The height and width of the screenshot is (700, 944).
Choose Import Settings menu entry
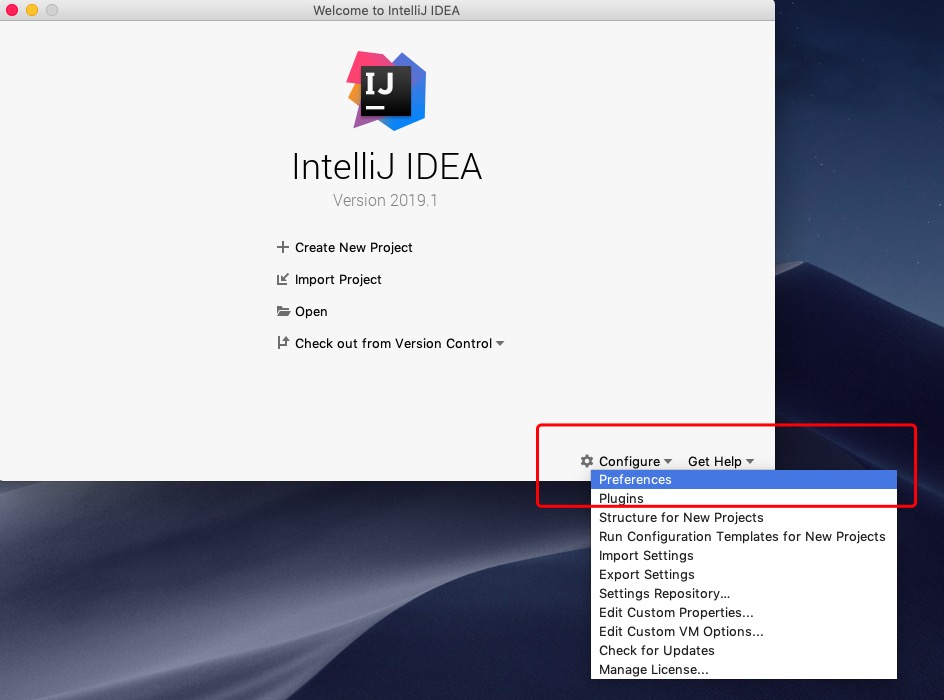point(646,556)
